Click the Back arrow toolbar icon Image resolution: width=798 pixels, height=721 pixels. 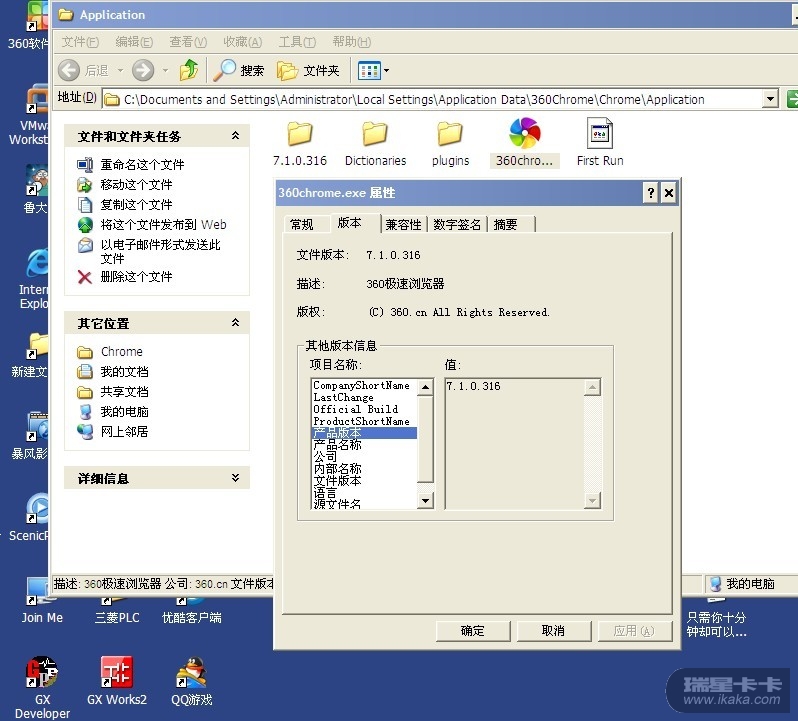(69, 70)
